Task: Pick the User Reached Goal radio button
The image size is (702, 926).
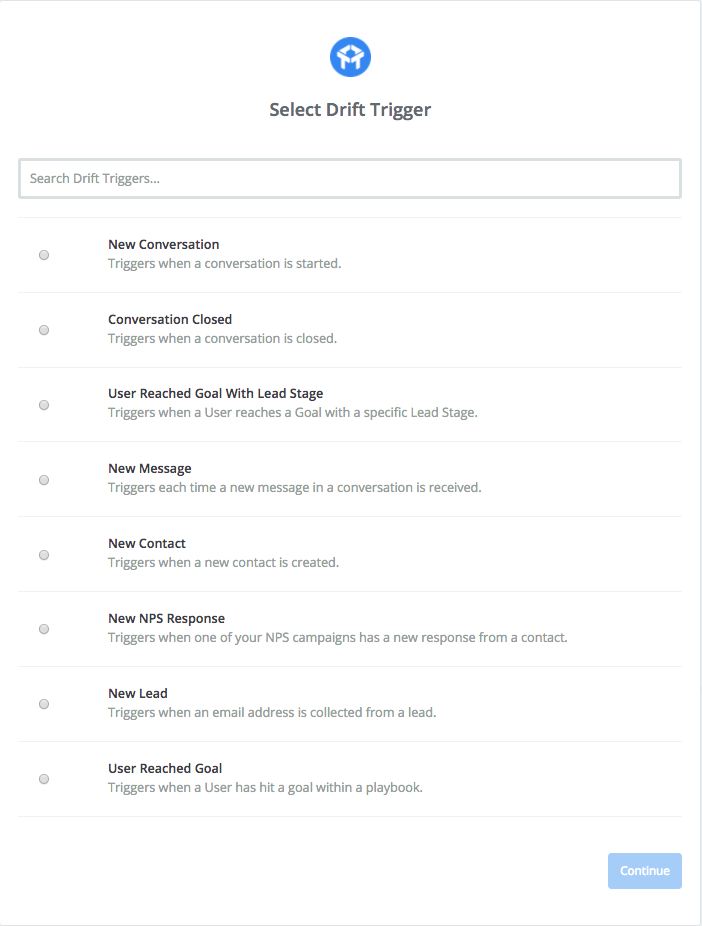Action: [x=44, y=779]
